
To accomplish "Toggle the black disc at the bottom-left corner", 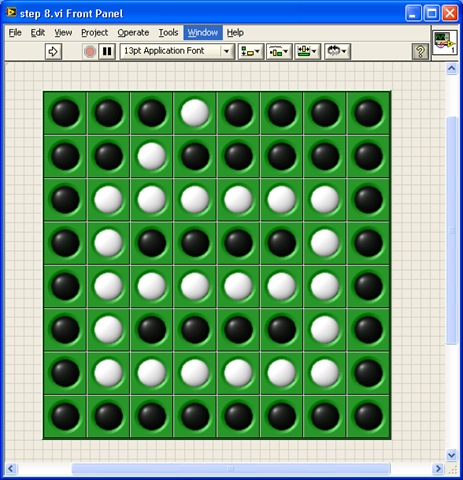I will [65, 416].
